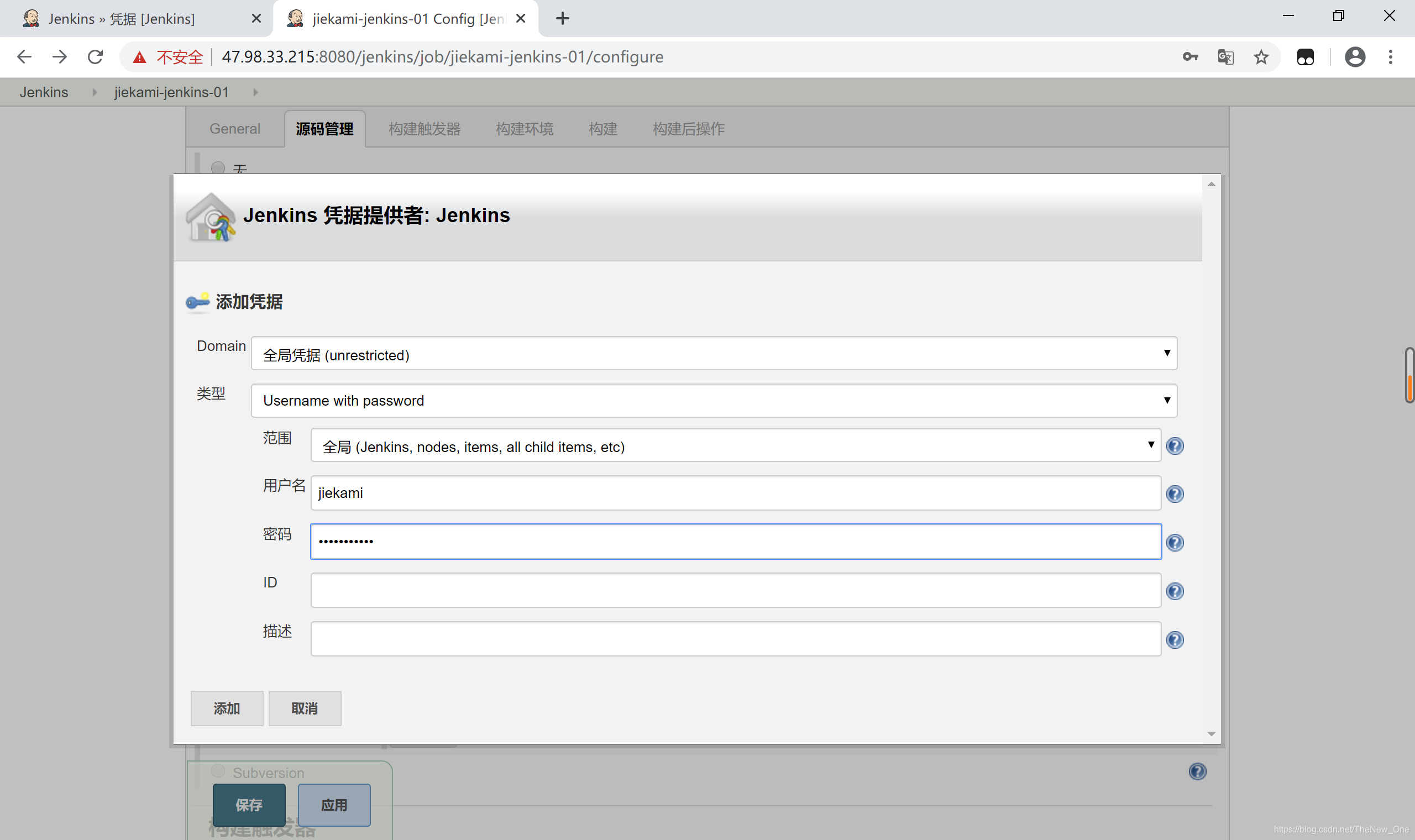Screen dimensions: 1415x840
Task: Switch to 构建 tab
Action: (603, 129)
